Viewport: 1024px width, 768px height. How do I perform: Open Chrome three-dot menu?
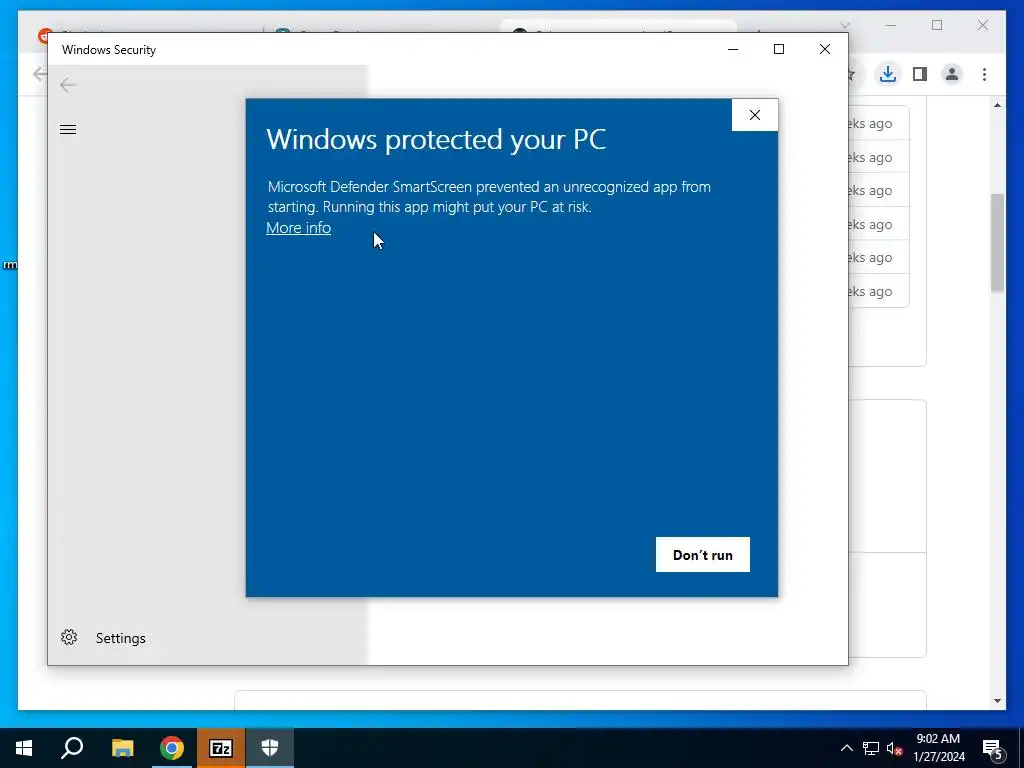(984, 74)
